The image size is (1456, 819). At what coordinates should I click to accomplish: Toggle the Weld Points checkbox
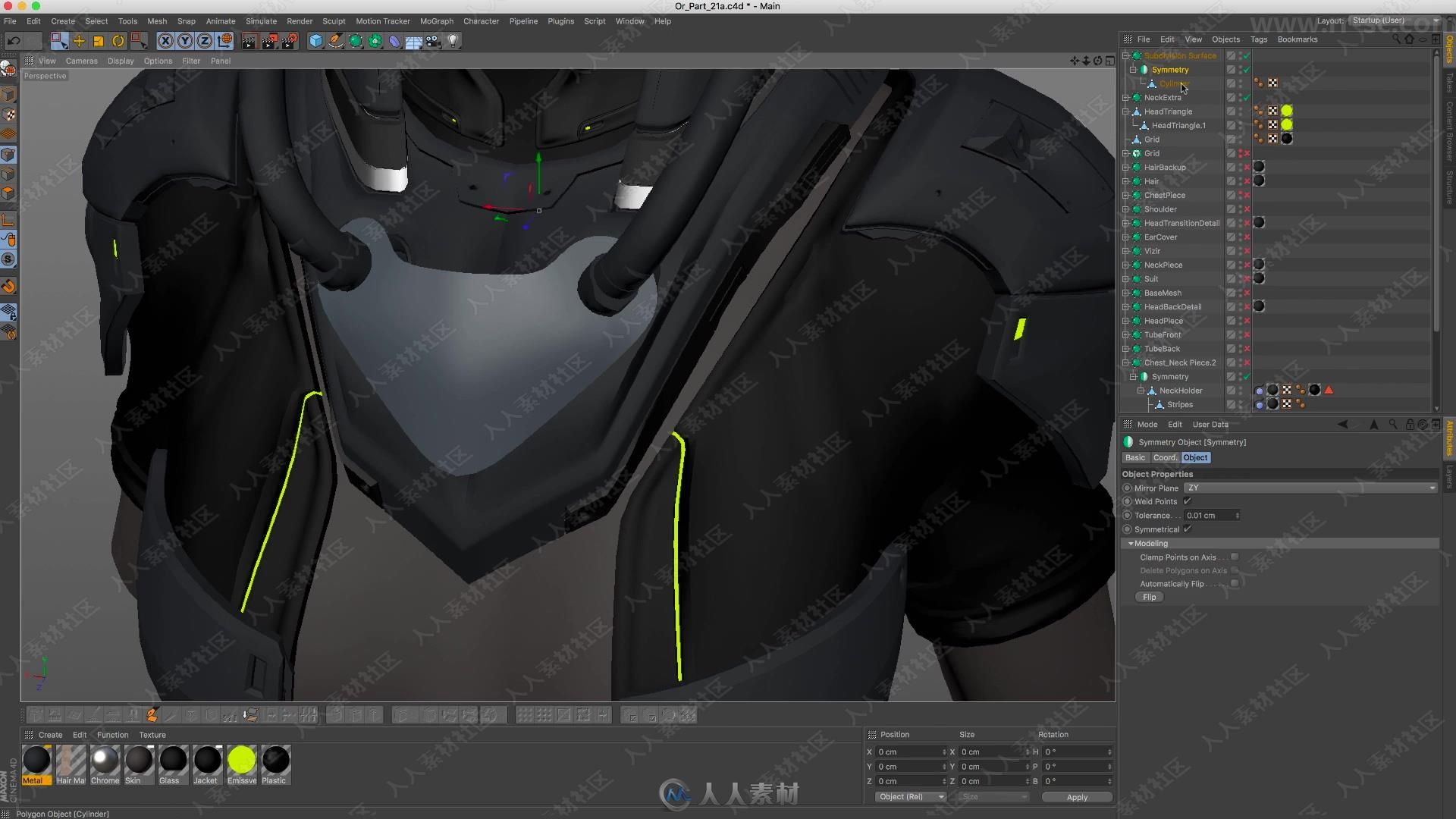[1188, 501]
